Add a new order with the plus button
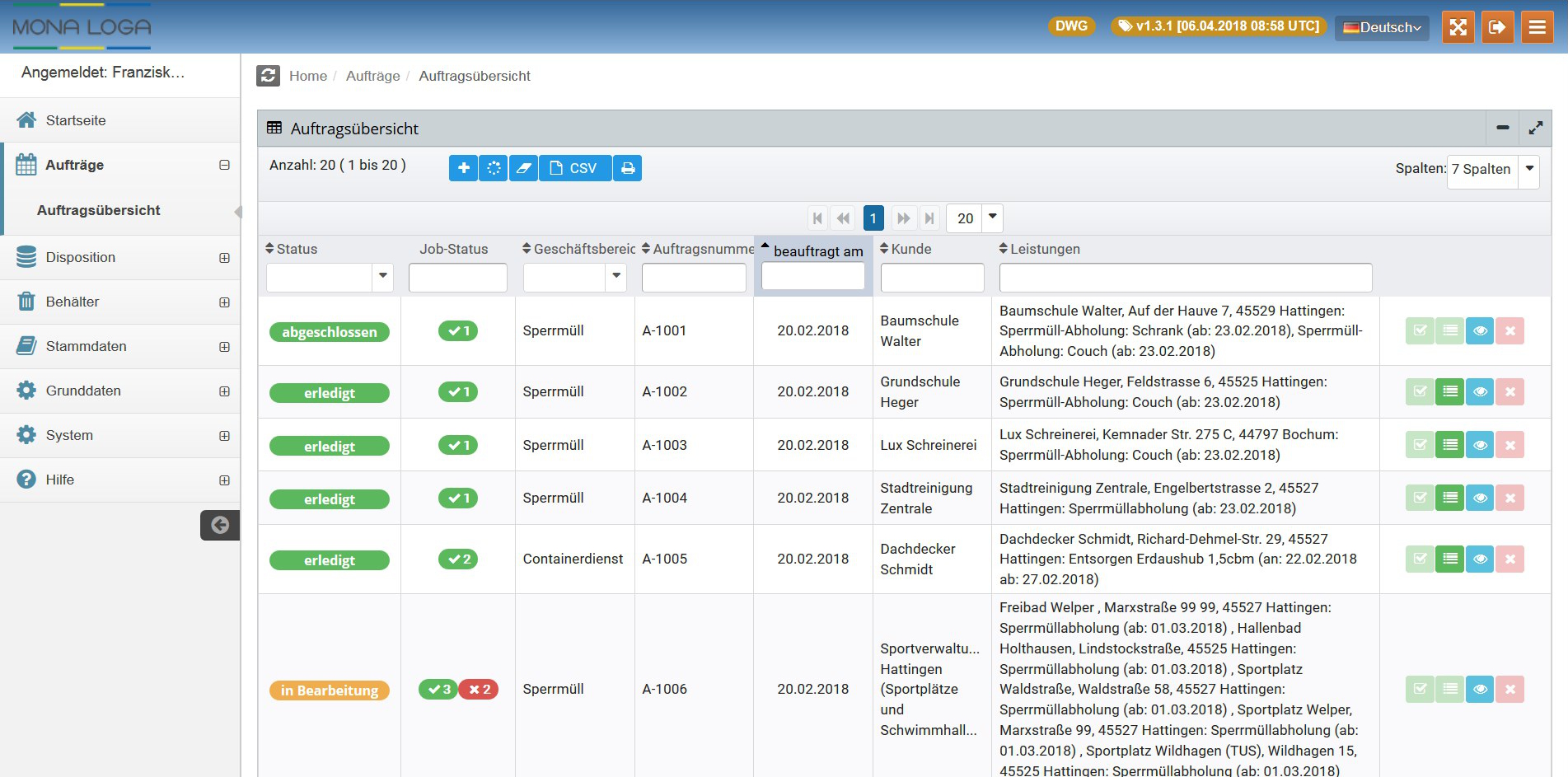This screenshot has width=1568, height=777. point(463,168)
